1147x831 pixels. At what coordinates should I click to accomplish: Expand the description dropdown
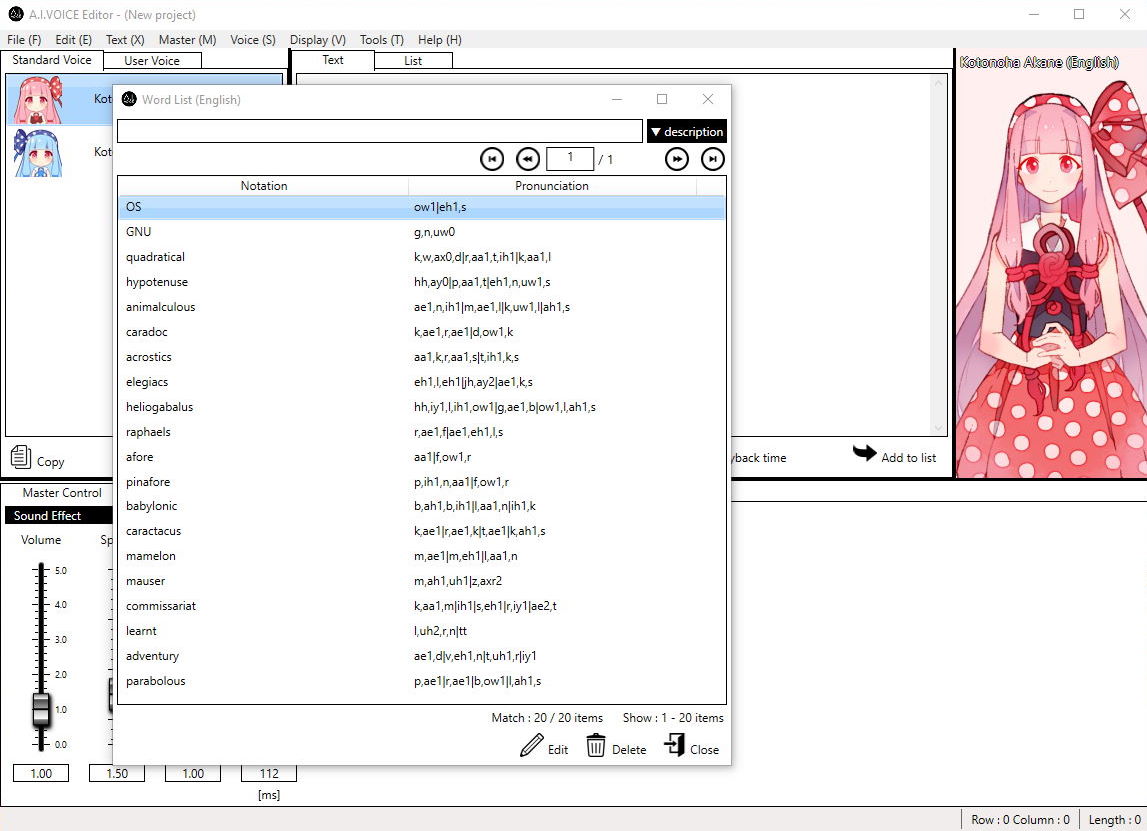pyautogui.click(x=686, y=131)
